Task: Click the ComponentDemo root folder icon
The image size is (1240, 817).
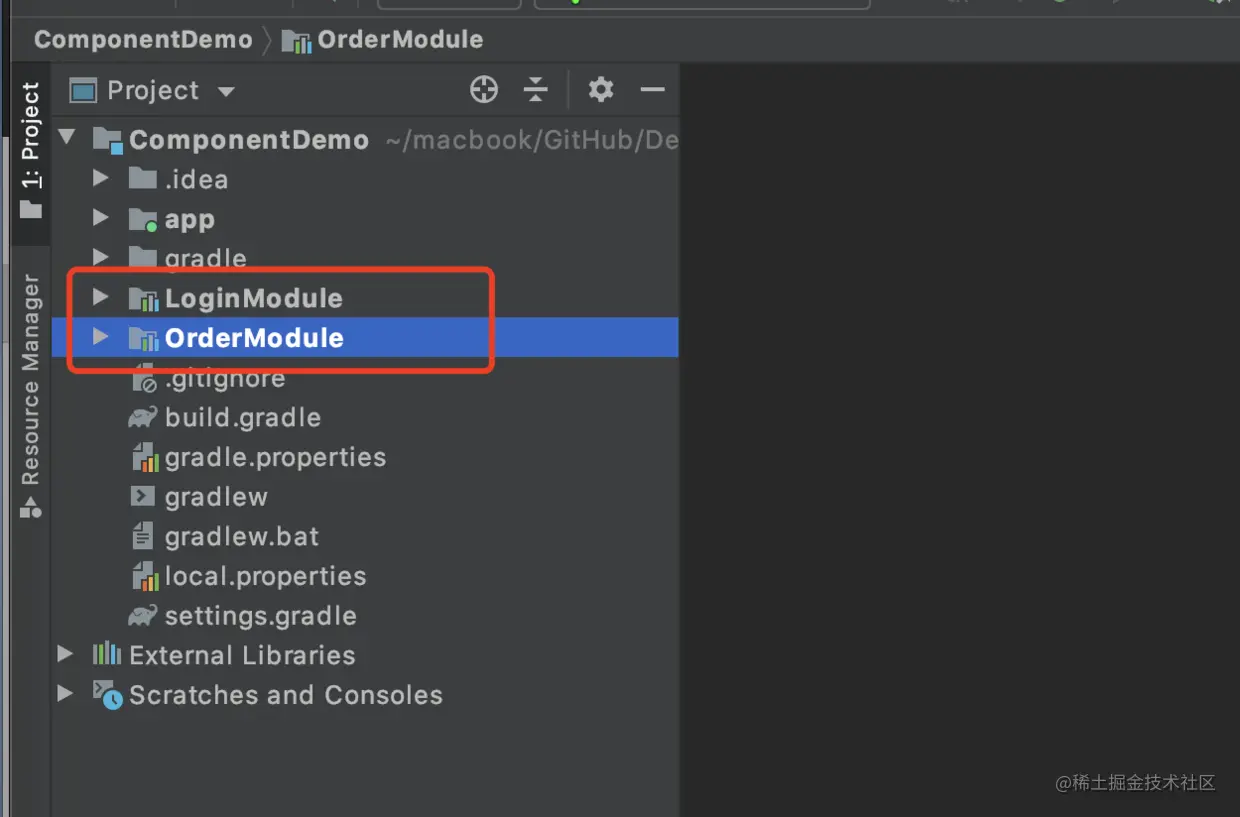Action: pos(108,140)
